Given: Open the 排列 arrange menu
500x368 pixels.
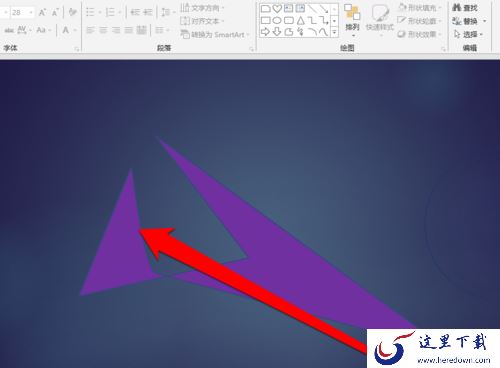Looking at the screenshot, I should click(x=352, y=19).
